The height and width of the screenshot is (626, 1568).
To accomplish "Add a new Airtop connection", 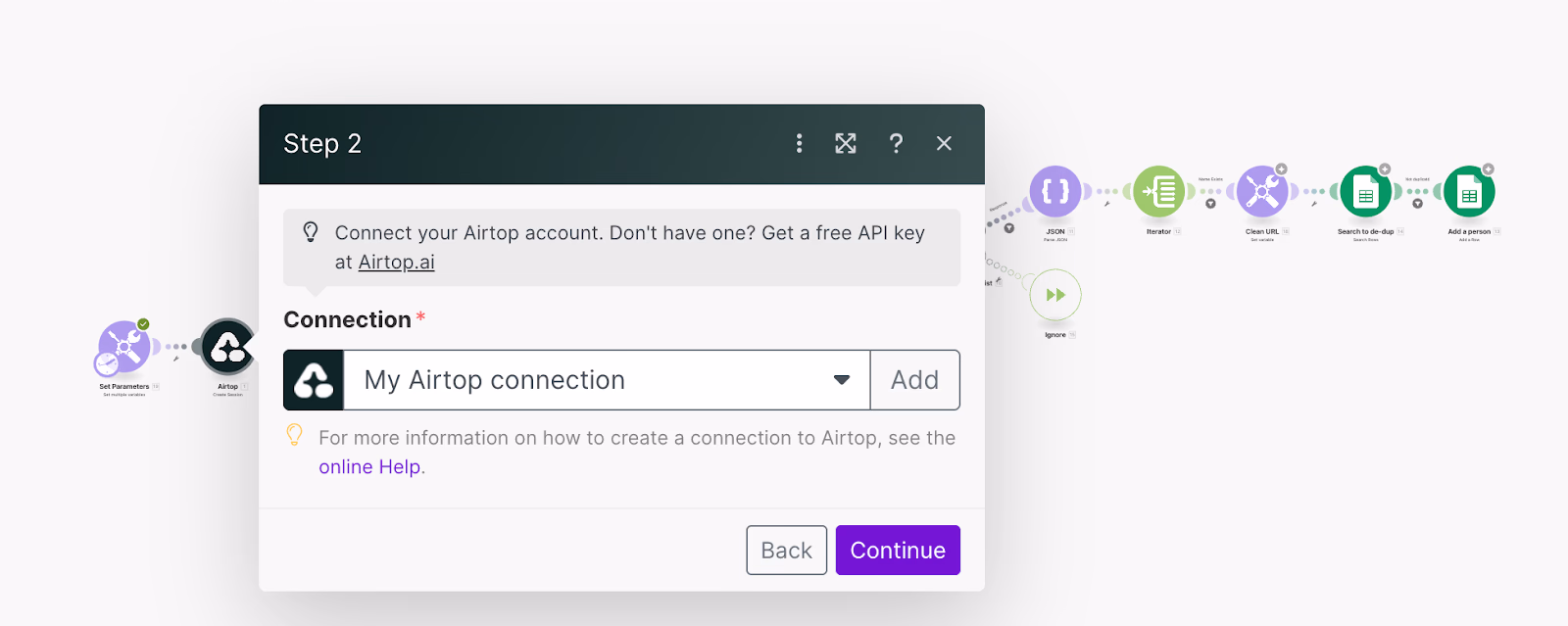I will [914, 380].
